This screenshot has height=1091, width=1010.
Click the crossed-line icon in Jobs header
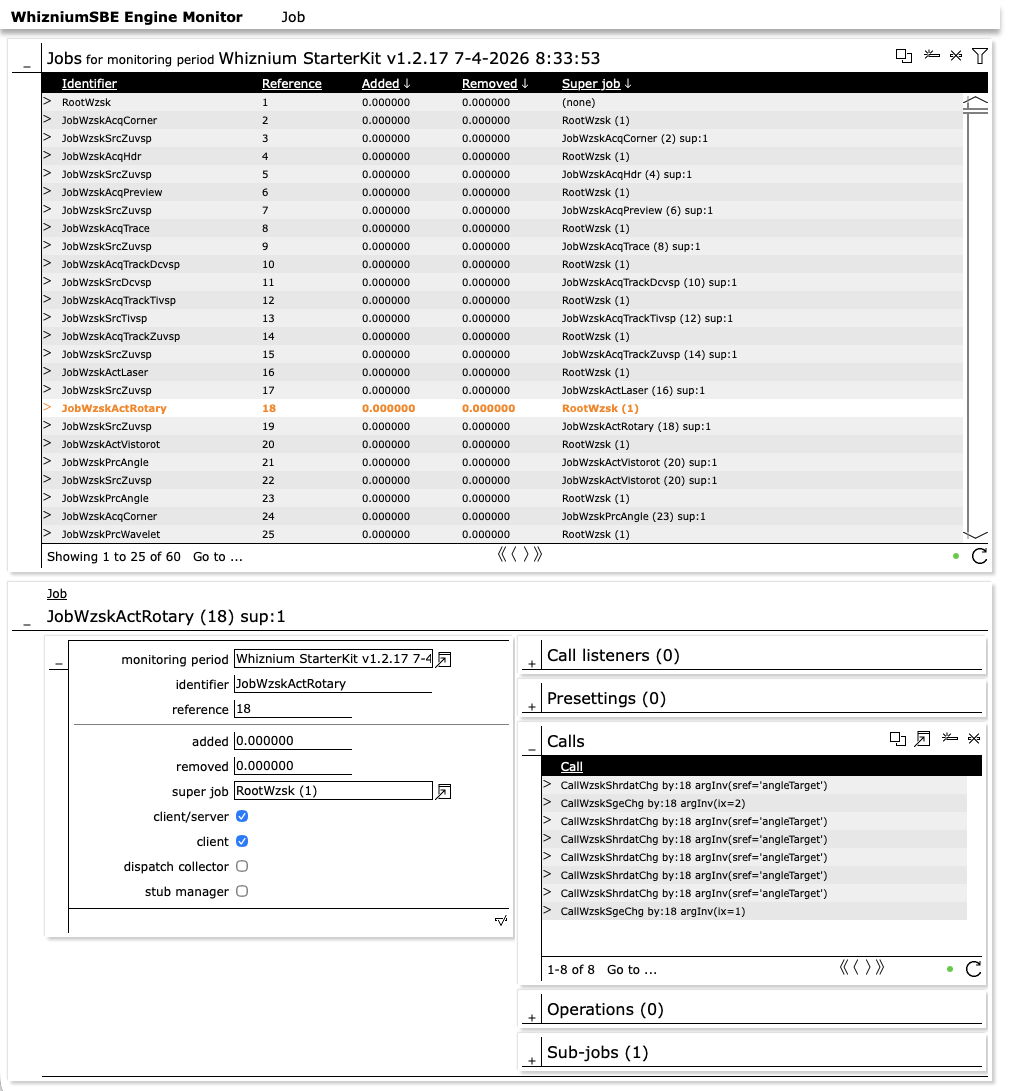956,55
